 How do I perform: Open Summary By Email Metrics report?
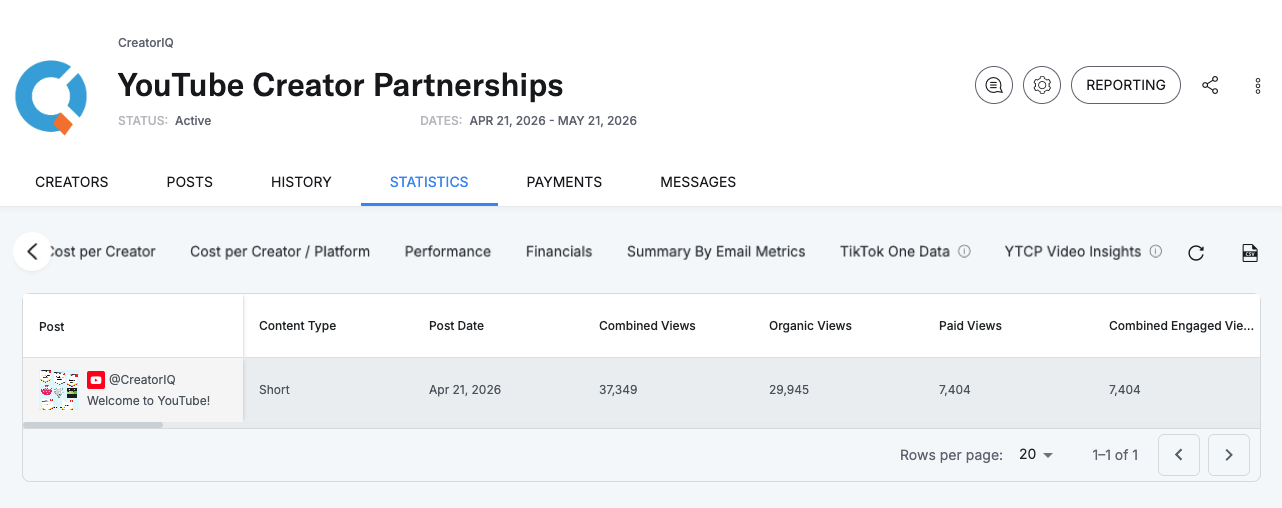click(716, 251)
